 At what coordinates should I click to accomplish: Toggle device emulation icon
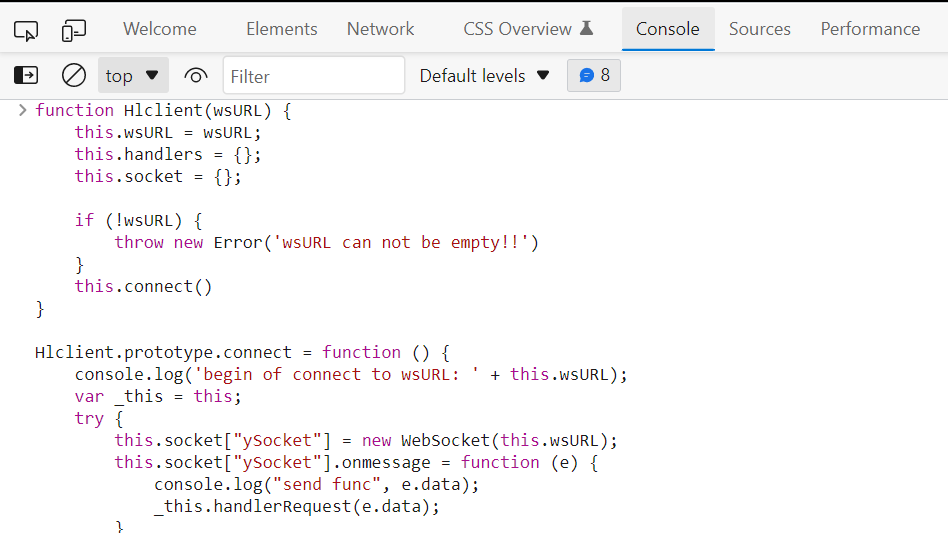[x=74, y=30]
